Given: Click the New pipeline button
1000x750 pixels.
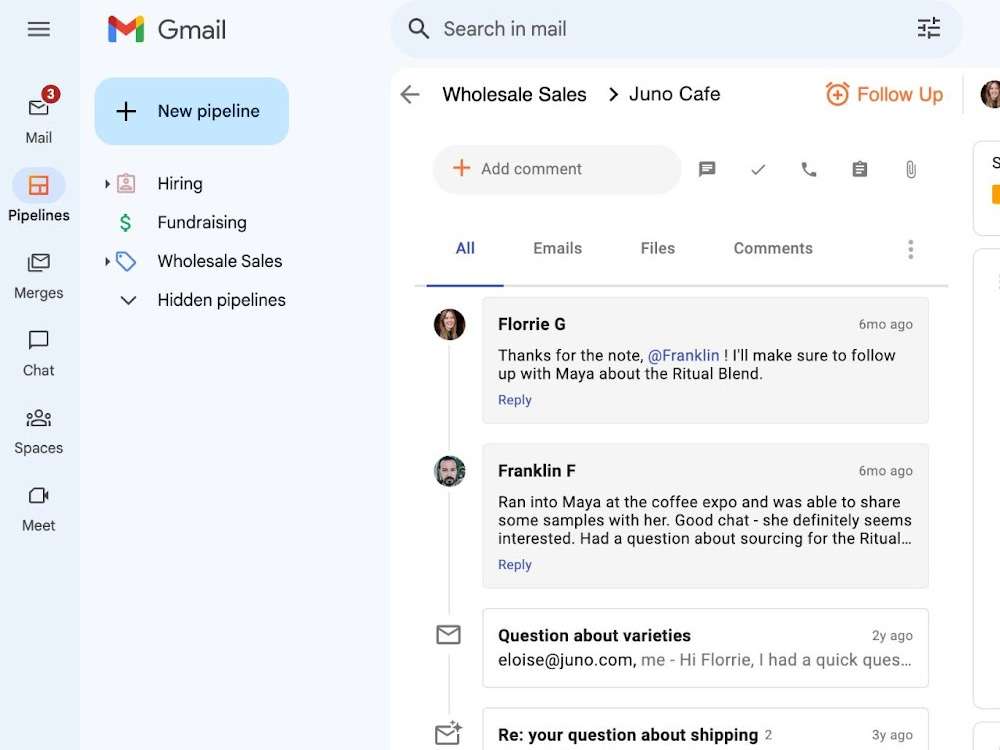Looking at the screenshot, I should click(192, 111).
